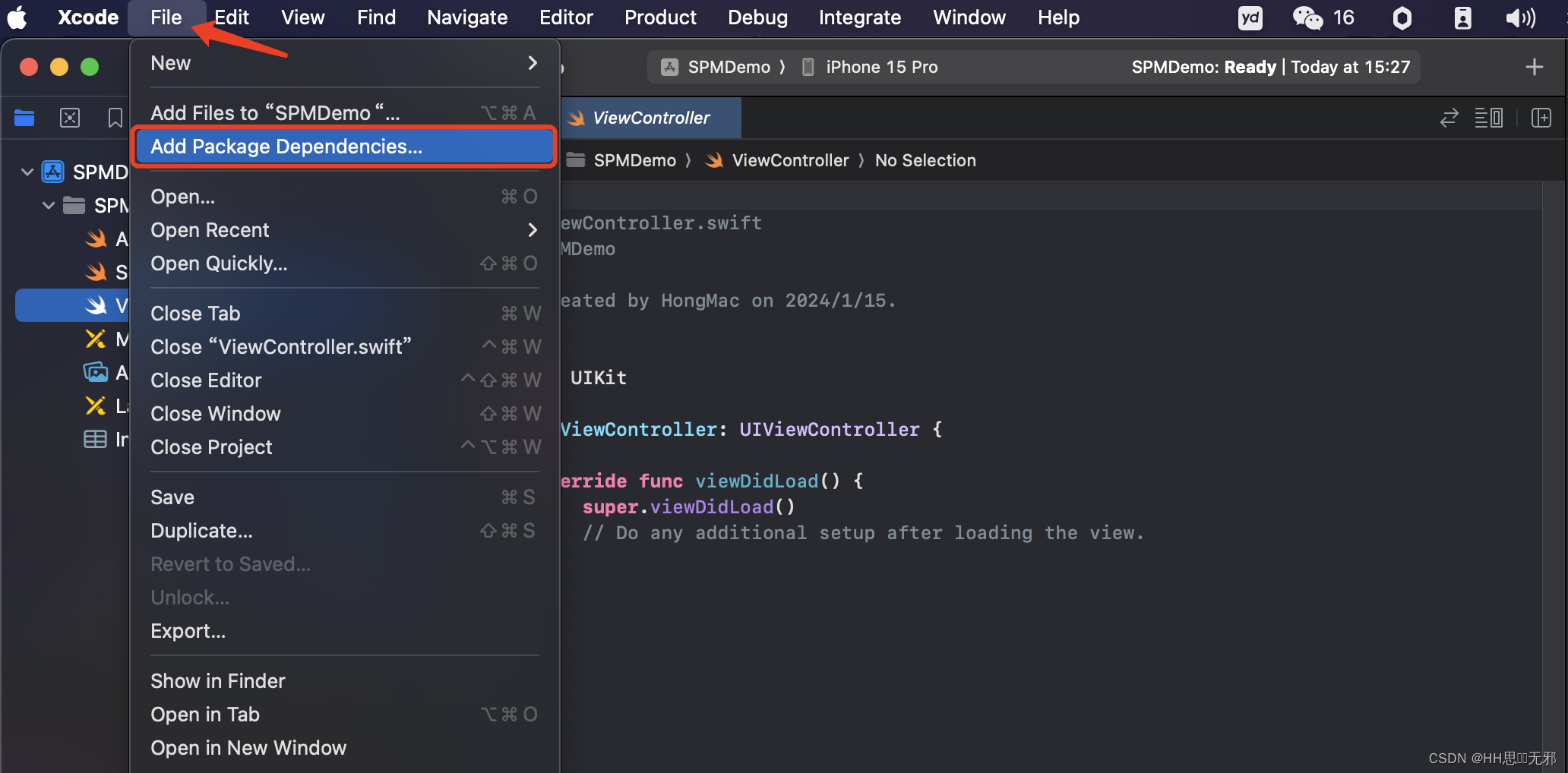The height and width of the screenshot is (773, 1568).
Task: Open the Xcode application menu
Action: tap(88, 17)
